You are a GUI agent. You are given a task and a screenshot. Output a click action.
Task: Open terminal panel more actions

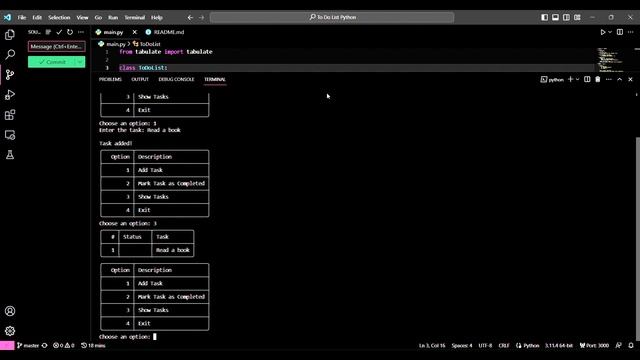[x=609, y=79]
